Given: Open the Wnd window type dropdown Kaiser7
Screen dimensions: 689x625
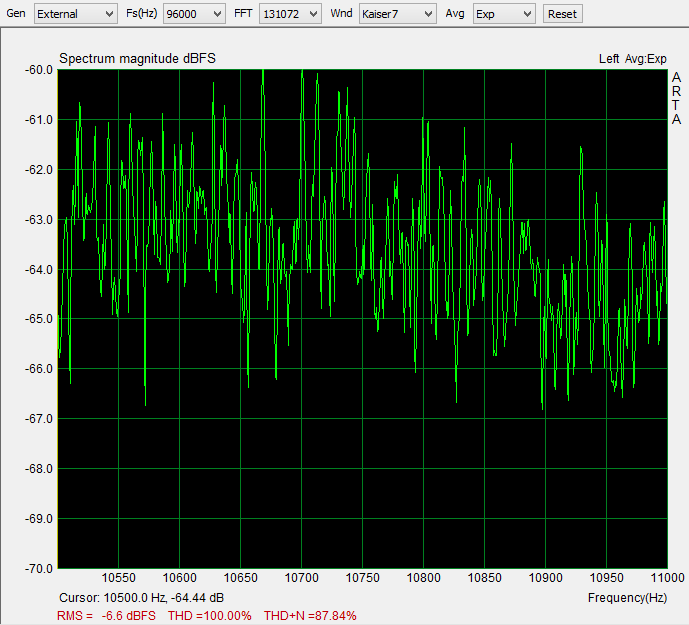Looking at the screenshot, I should click(x=397, y=14).
